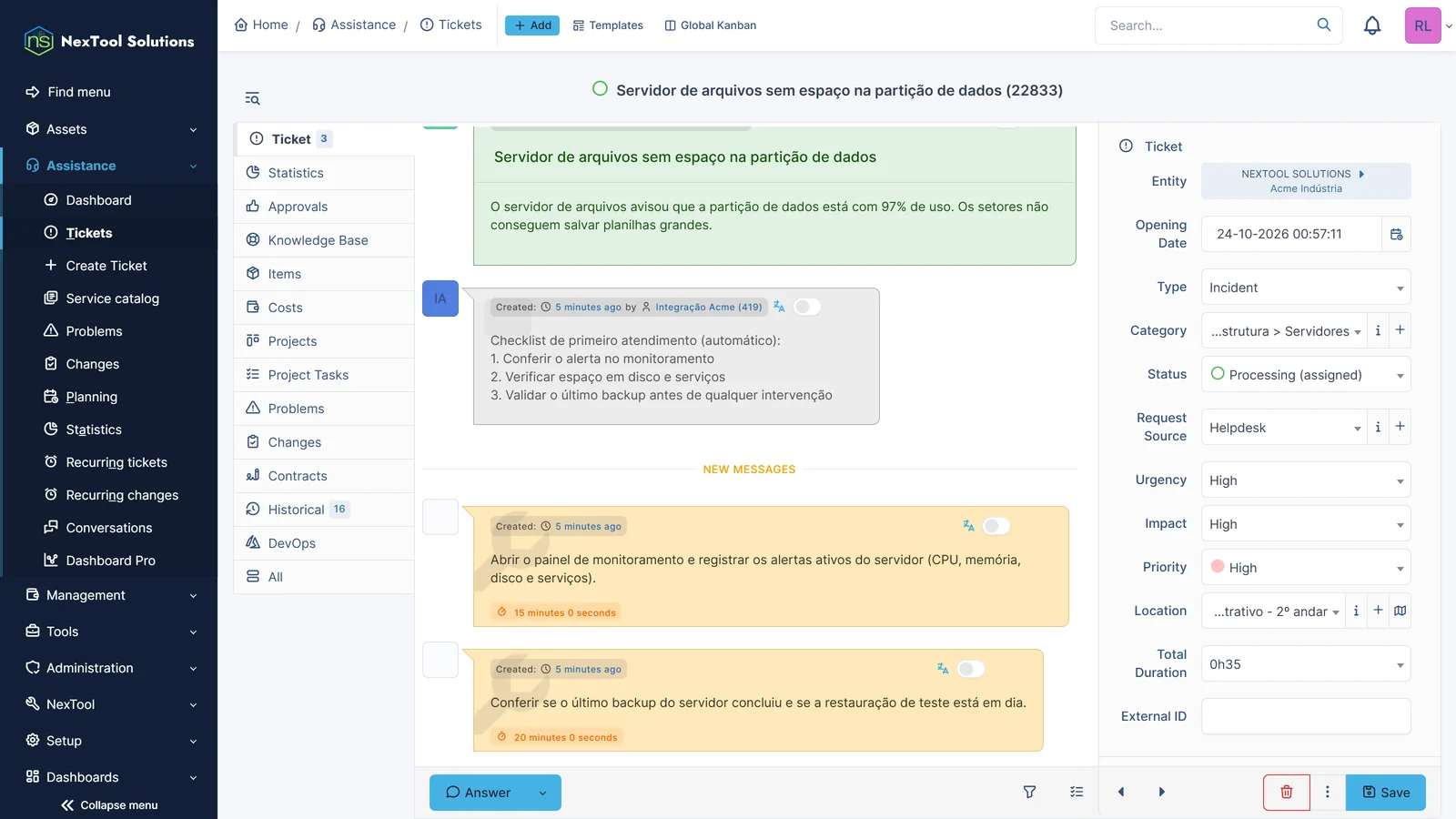This screenshot has height=819, width=1456.
Task: Open the Priority dropdown
Action: (x=1306, y=568)
